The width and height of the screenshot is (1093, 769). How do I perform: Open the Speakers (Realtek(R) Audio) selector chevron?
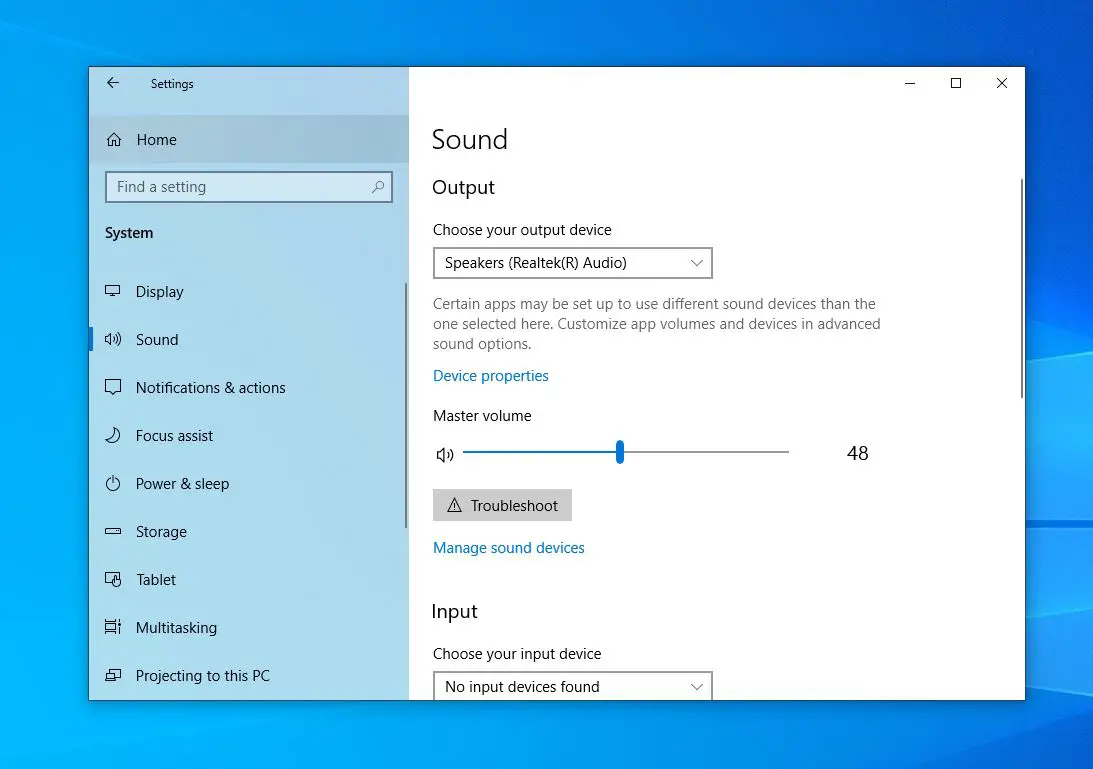click(x=697, y=262)
